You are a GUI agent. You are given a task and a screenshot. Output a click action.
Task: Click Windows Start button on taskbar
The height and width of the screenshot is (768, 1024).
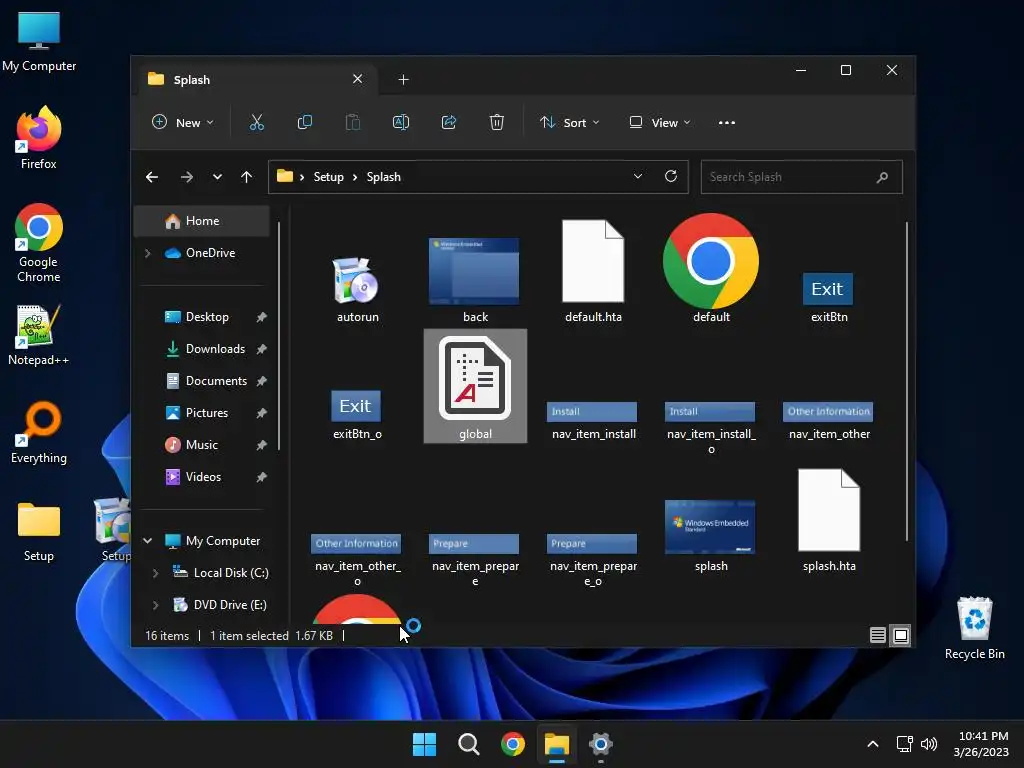424,744
